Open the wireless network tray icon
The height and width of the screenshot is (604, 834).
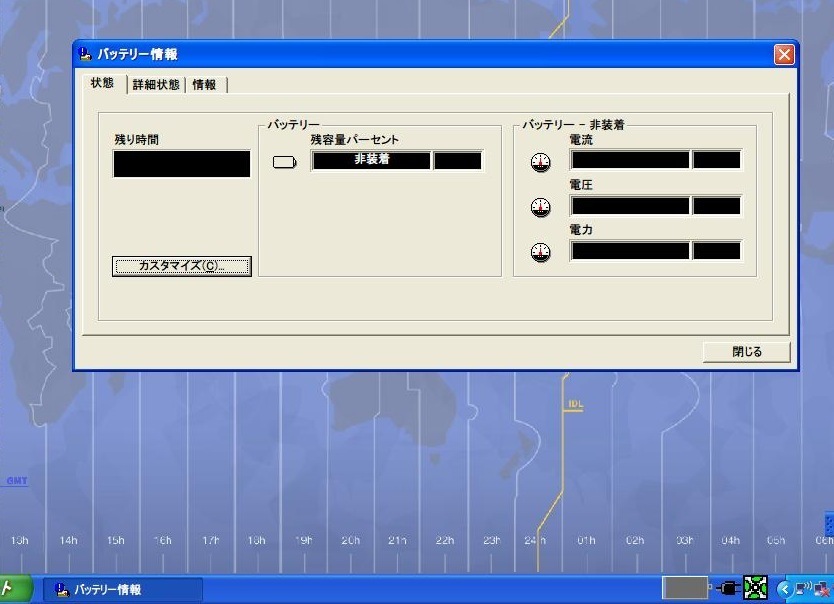(x=802, y=589)
